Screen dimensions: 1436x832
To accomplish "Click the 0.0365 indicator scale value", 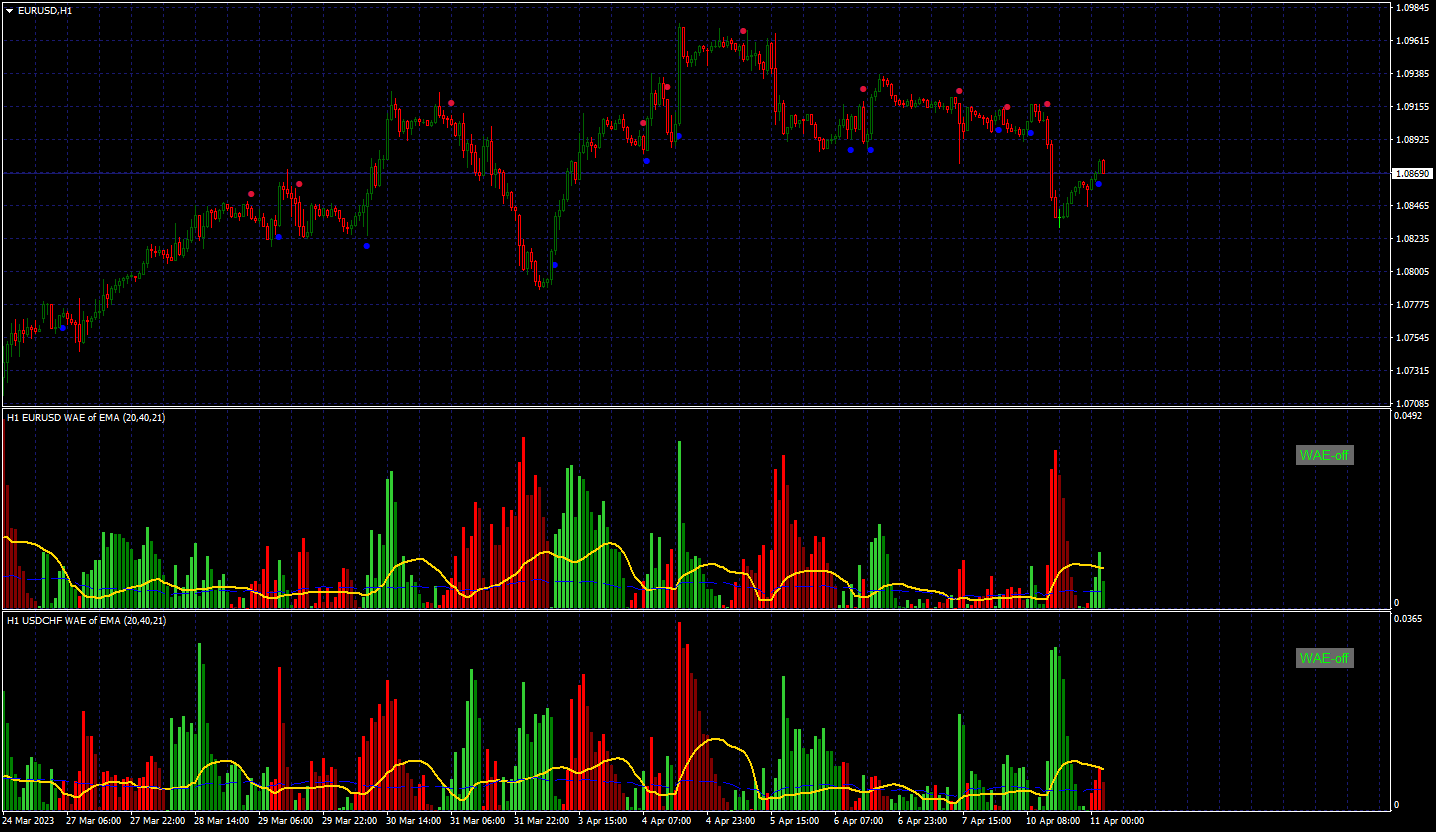I will click(1409, 619).
